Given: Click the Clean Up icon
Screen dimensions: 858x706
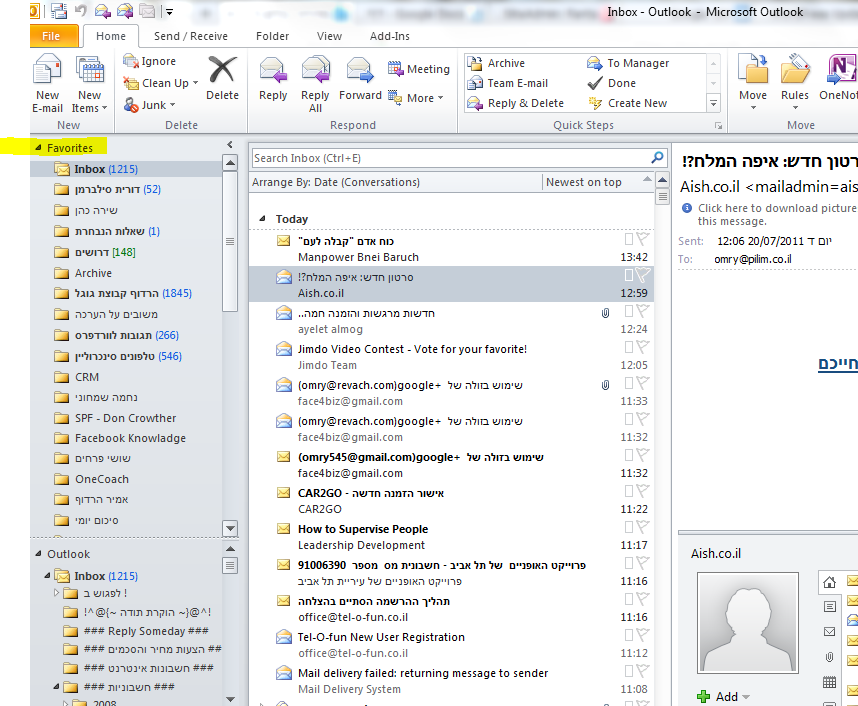Looking at the screenshot, I should [131, 83].
